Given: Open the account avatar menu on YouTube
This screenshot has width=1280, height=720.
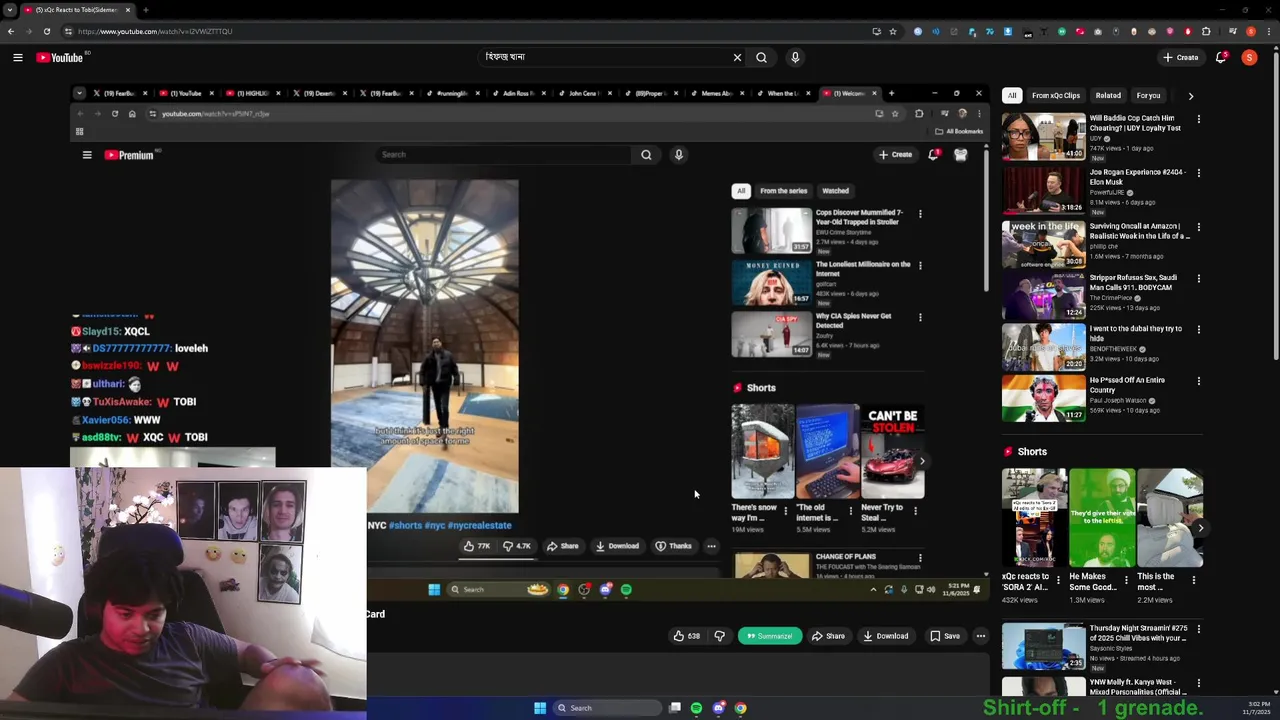Looking at the screenshot, I should tap(1249, 58).
